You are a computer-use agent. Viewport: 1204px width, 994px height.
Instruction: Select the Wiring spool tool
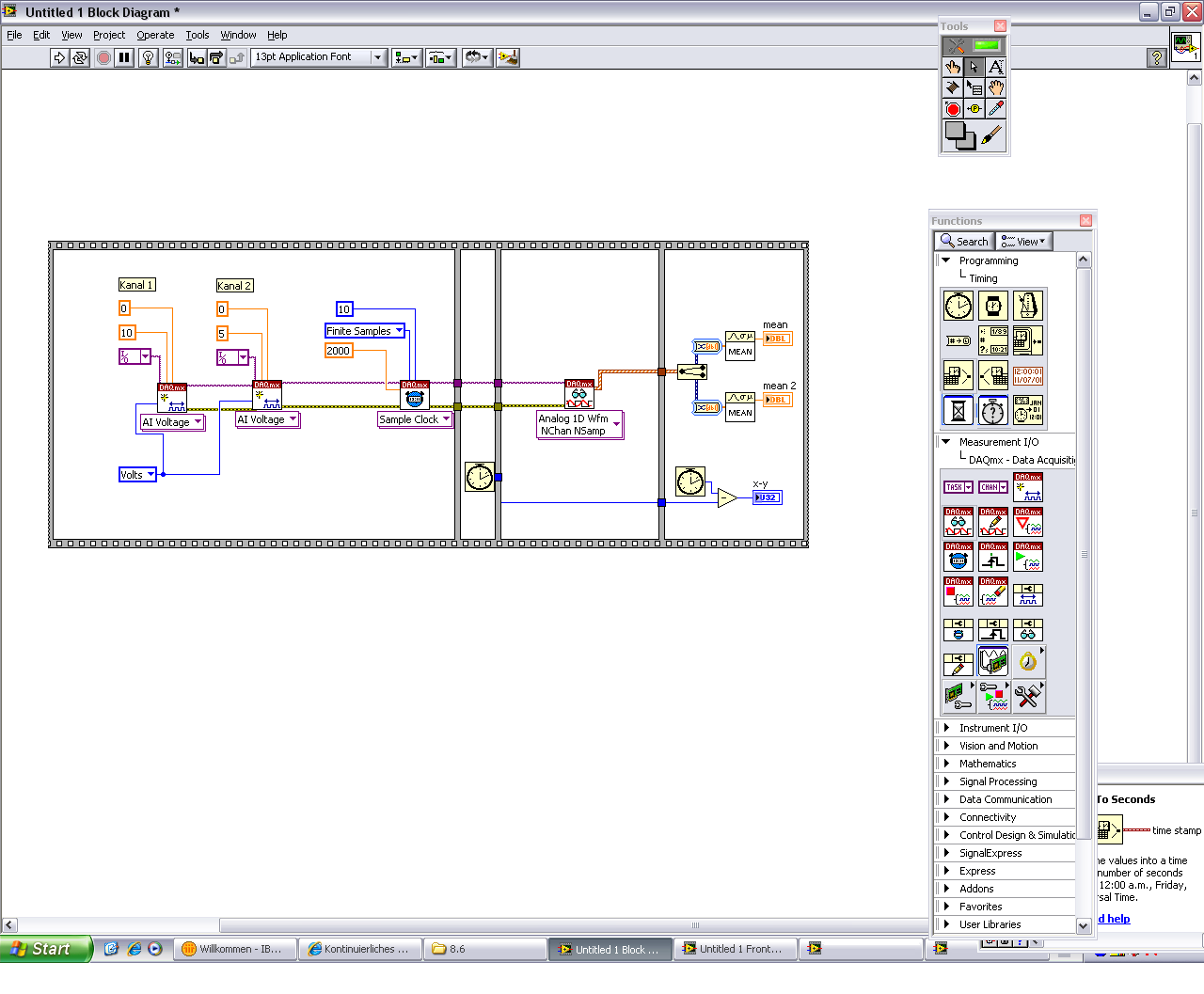click(x=953, y=87)
